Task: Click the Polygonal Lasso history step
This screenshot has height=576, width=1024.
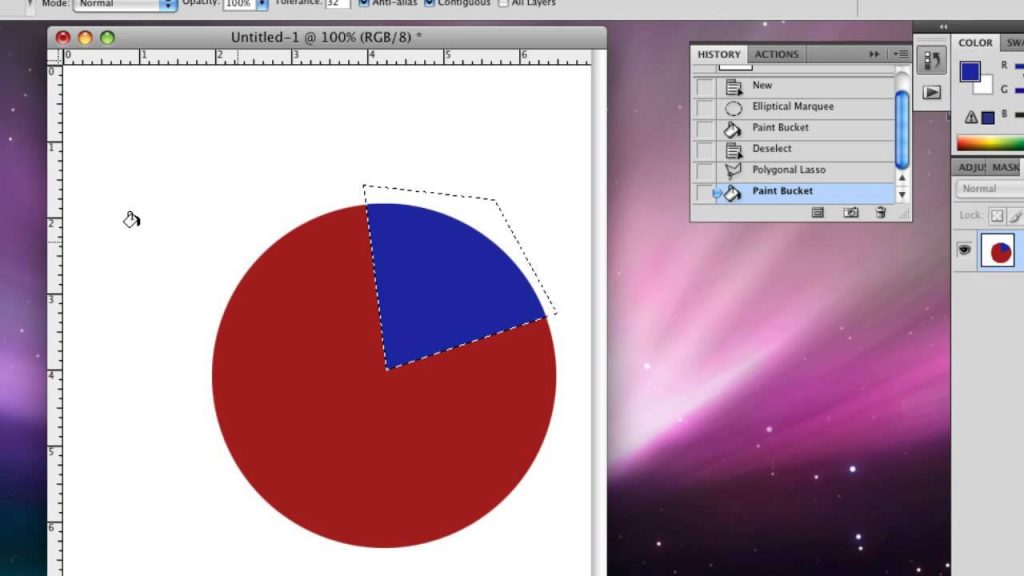Action: tap(788, 170)
